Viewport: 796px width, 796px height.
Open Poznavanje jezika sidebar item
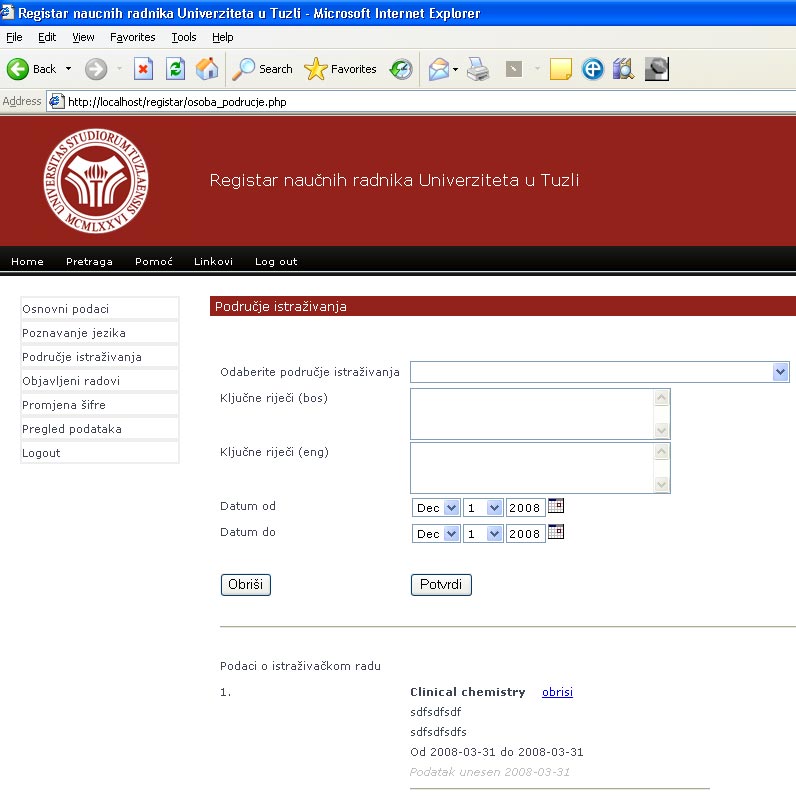(100, 333)
